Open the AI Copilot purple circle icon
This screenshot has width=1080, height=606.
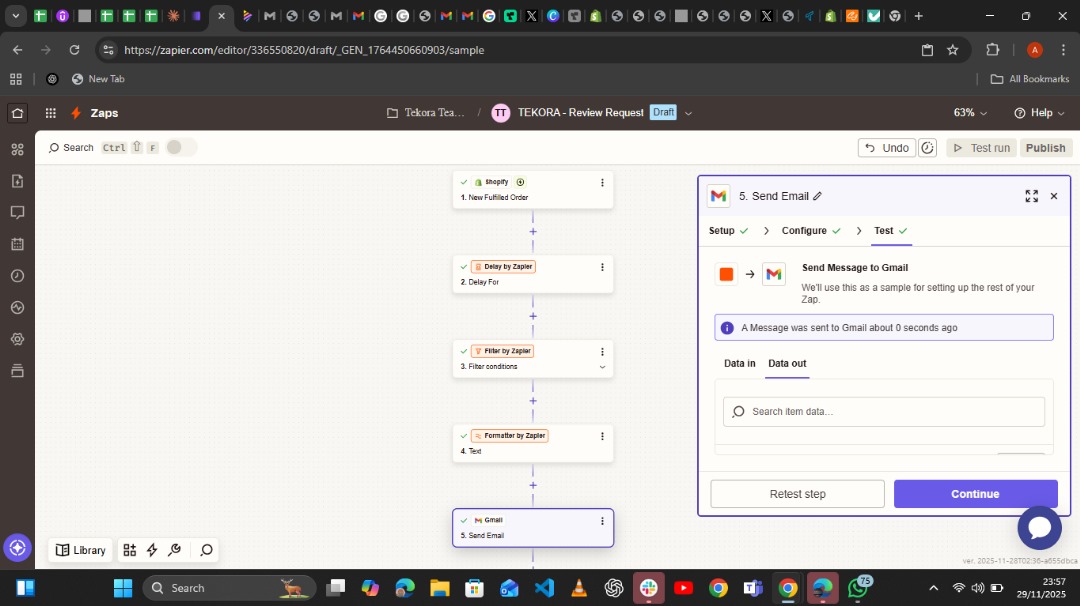[x=17, y=548]
